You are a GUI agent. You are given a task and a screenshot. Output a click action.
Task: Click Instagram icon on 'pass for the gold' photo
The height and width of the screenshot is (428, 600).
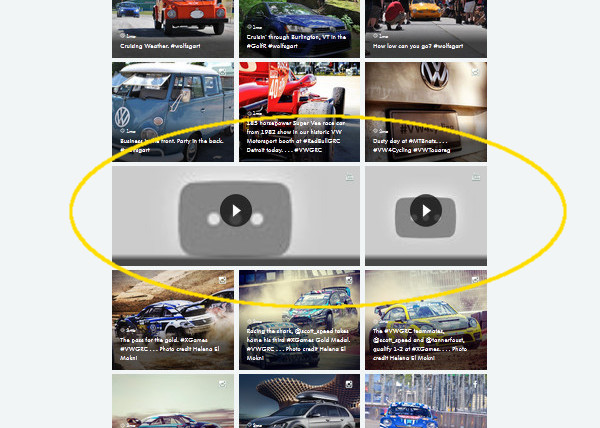(x=224, y=281)
